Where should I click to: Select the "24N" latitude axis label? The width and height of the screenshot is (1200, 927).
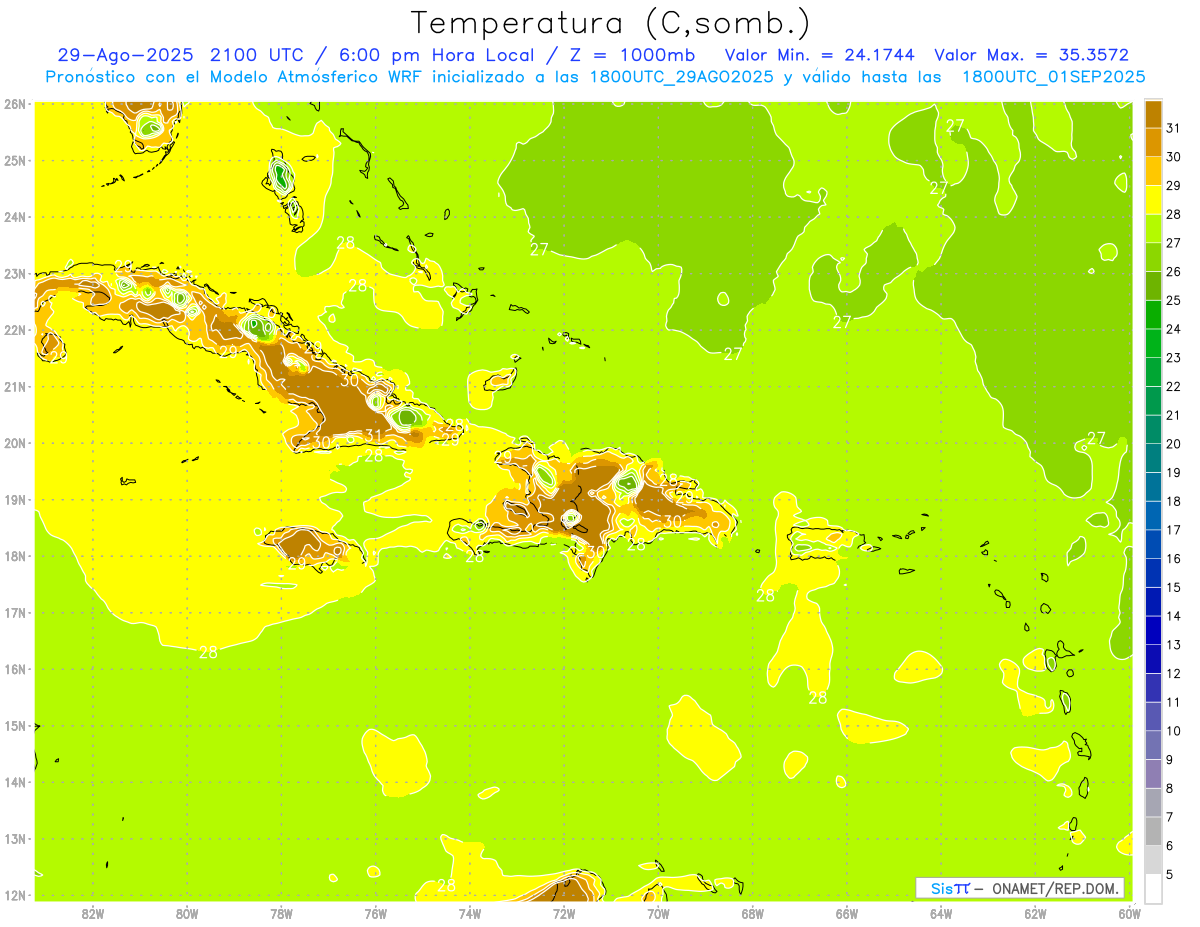[15, 217]
